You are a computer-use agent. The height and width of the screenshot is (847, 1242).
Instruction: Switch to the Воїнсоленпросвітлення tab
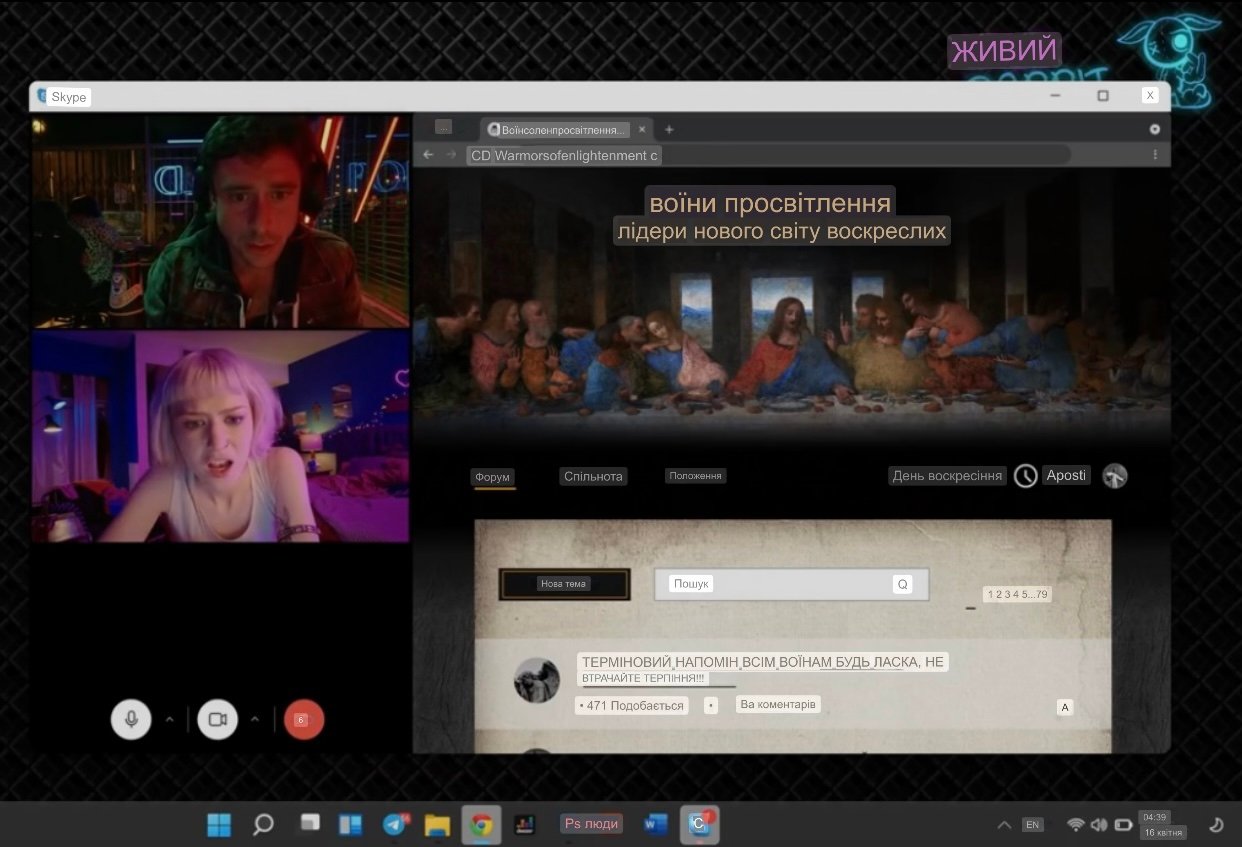tap(567, 129)
